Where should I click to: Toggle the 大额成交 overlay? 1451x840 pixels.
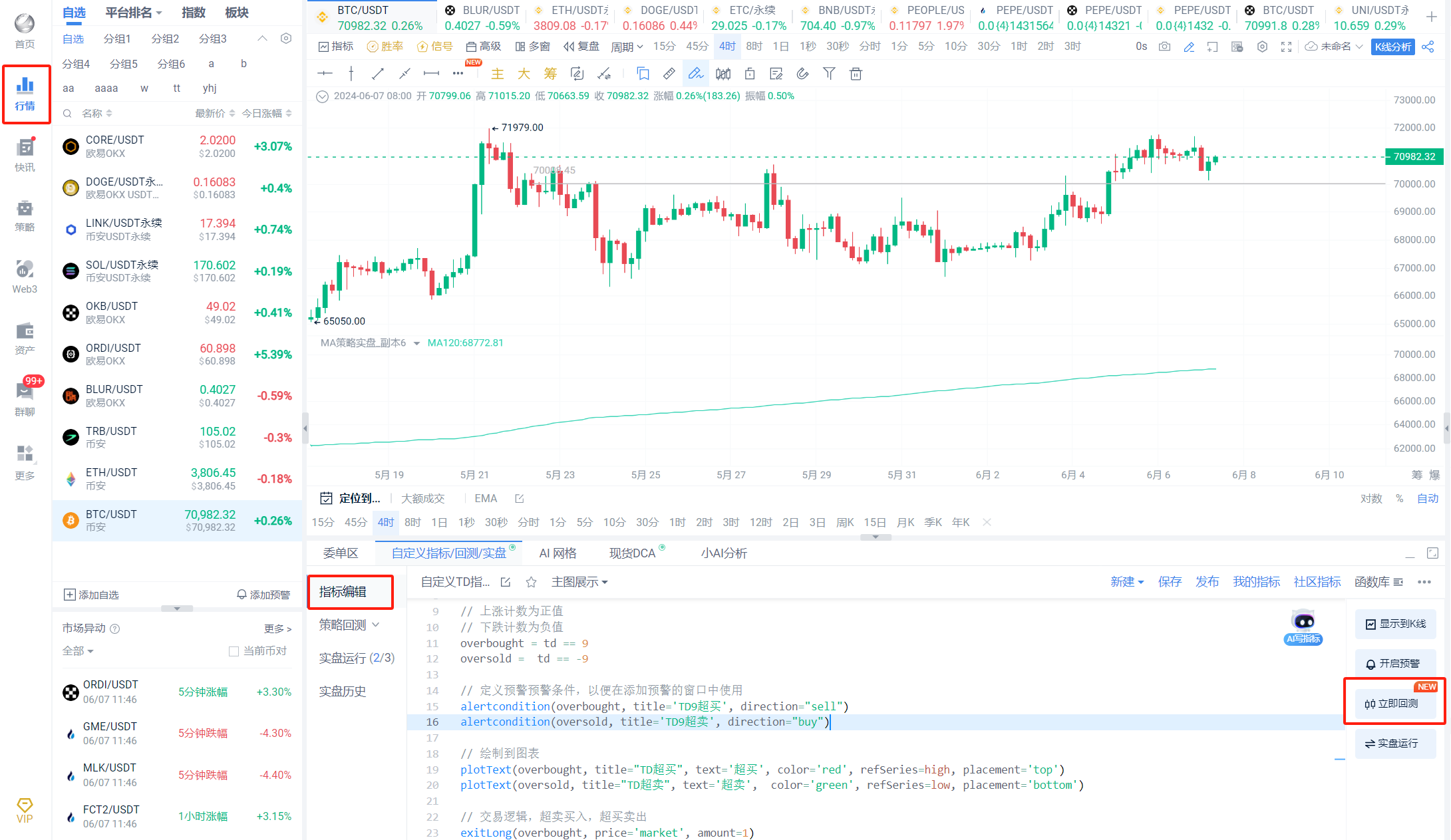click(x=423, y=498)
